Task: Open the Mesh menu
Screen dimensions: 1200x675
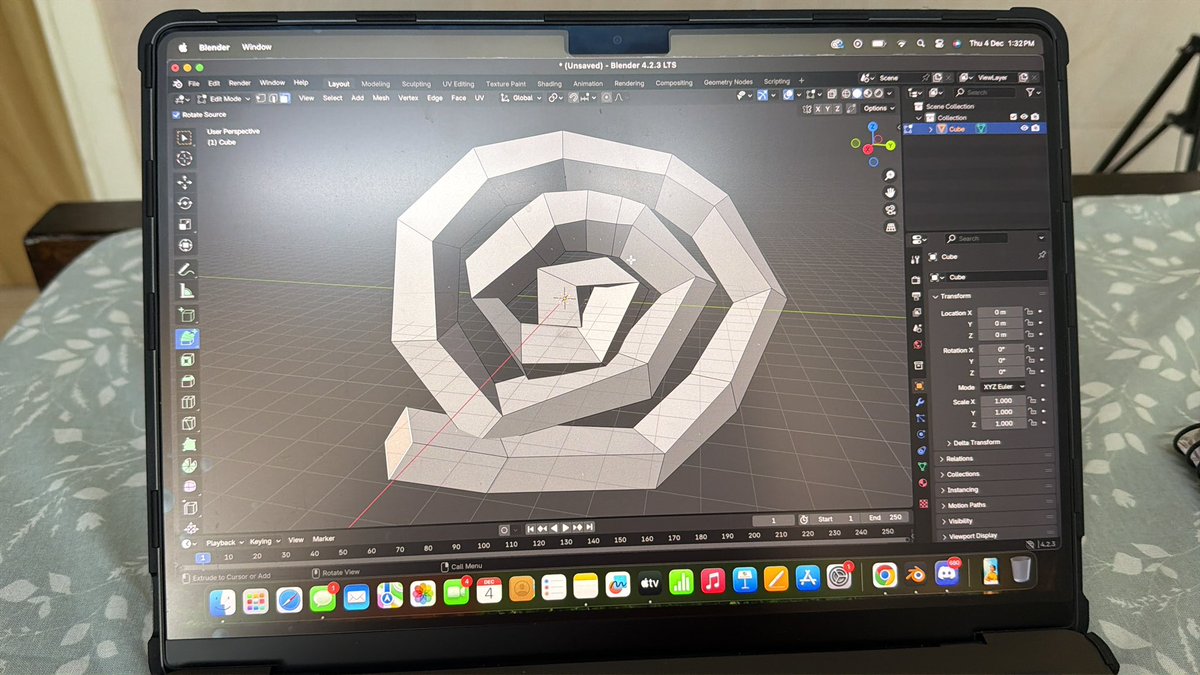Action: point(380,98)
